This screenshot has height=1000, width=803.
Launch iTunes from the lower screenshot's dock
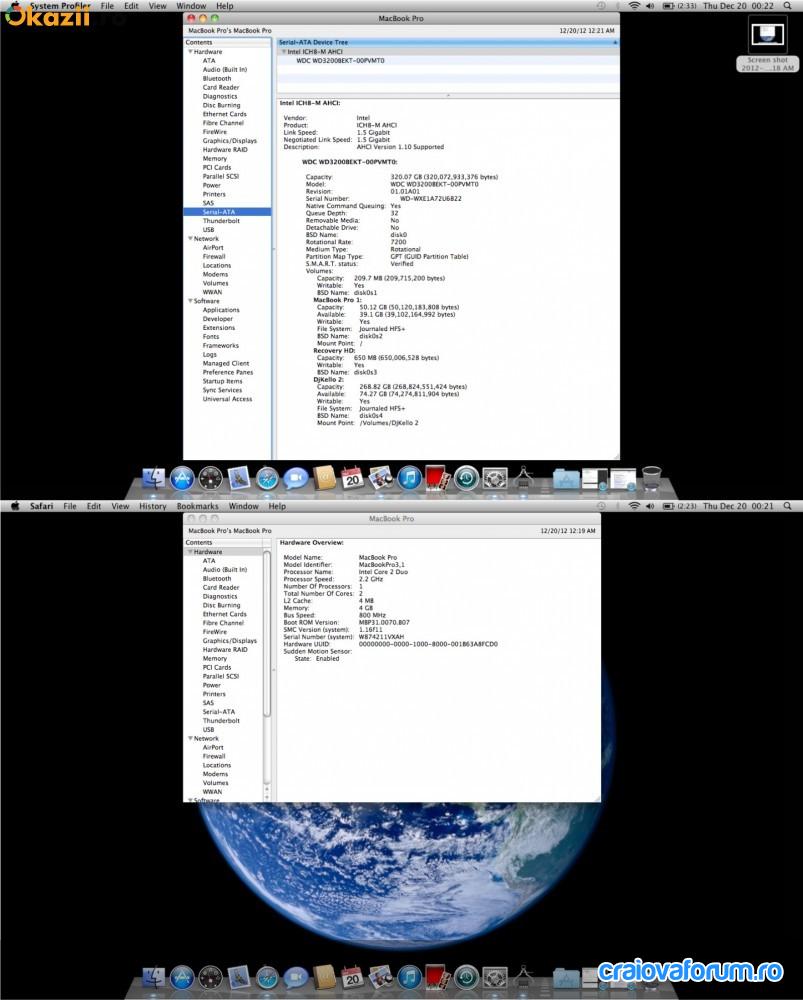[x=409, y=977]
